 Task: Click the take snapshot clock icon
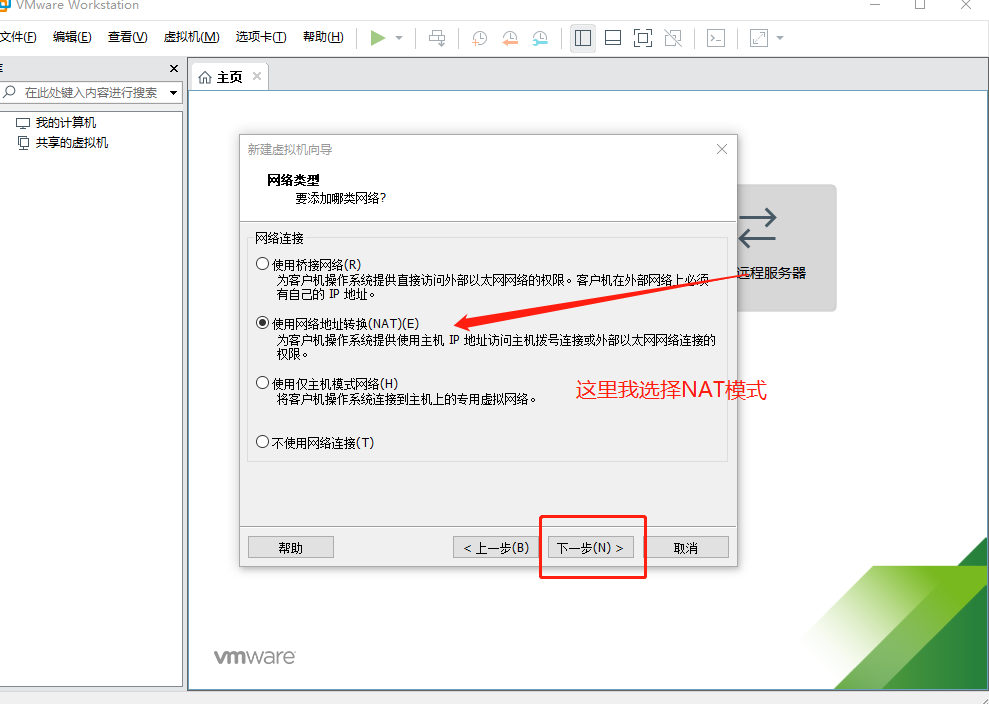coord(479,38)
